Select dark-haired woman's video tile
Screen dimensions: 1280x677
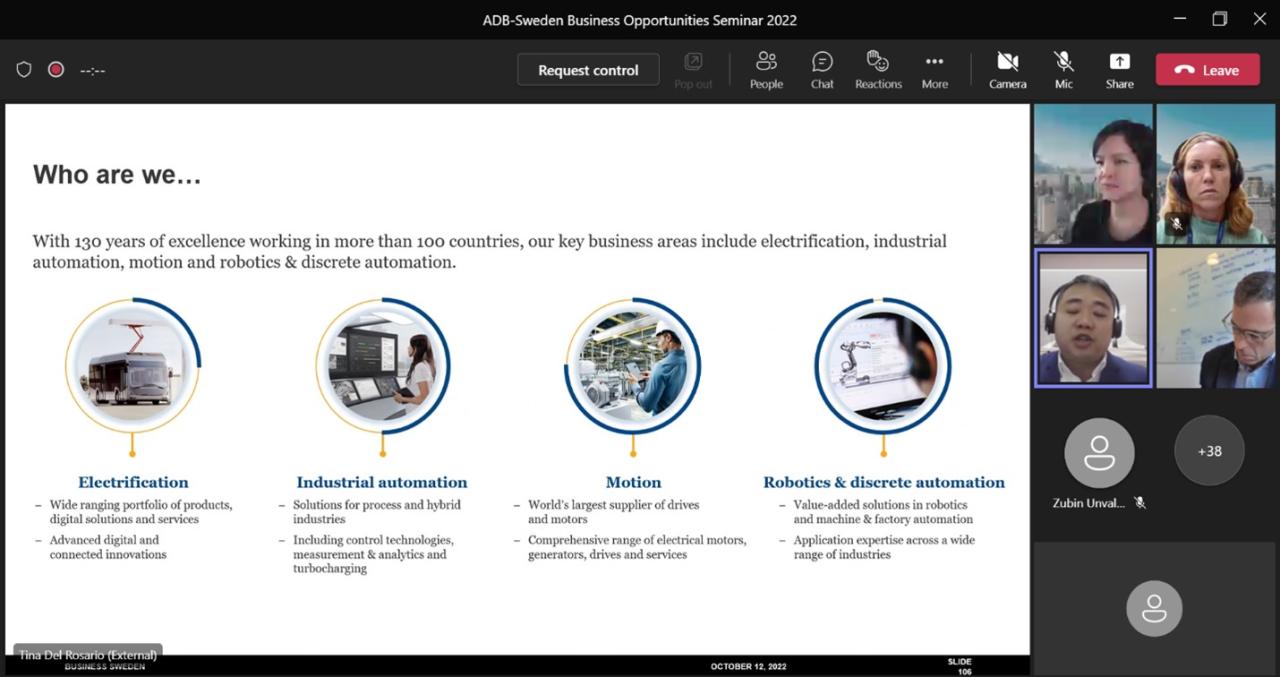point(1093,175)
